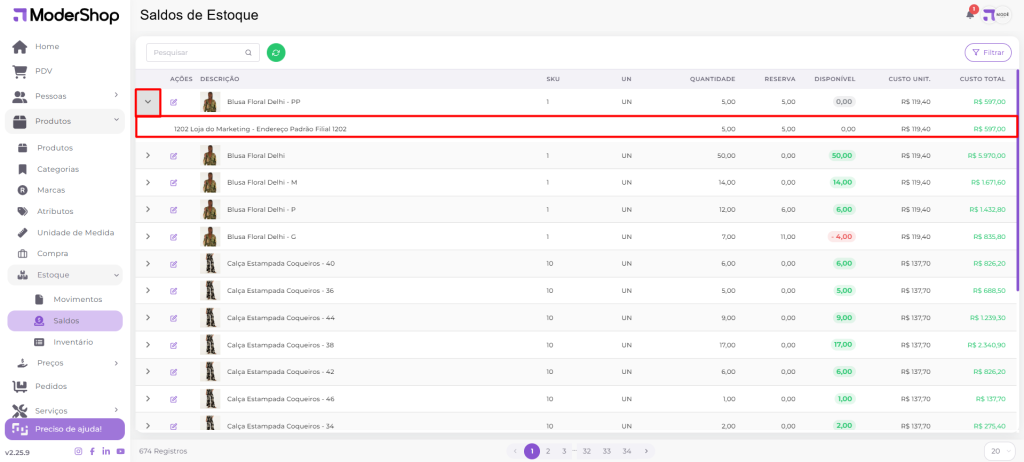
Task: Collapse the Blusa Floral Delhi - PP row
Action: click(x=148, y=102)
